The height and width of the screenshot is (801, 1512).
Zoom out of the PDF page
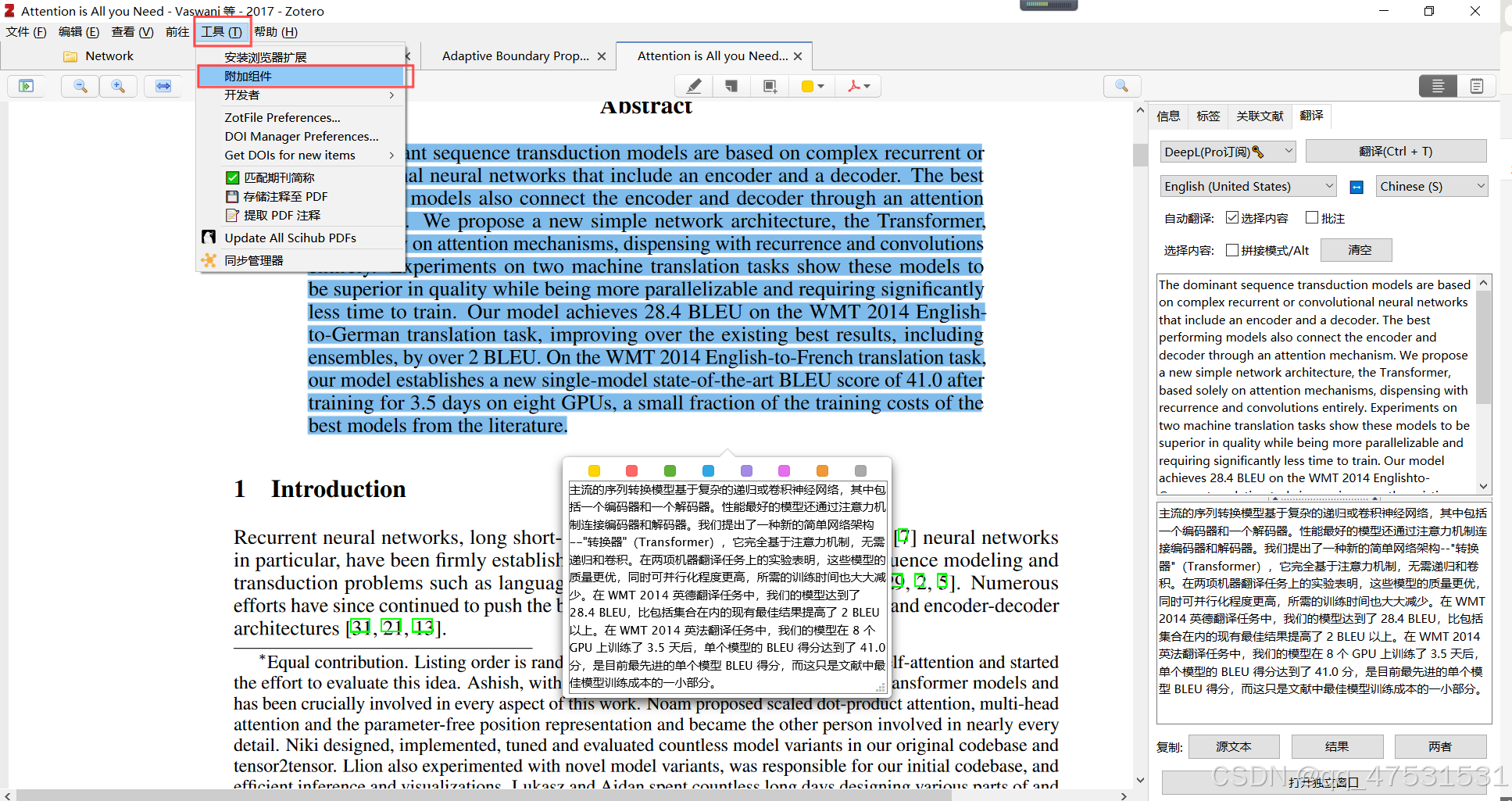pos(80,86)
